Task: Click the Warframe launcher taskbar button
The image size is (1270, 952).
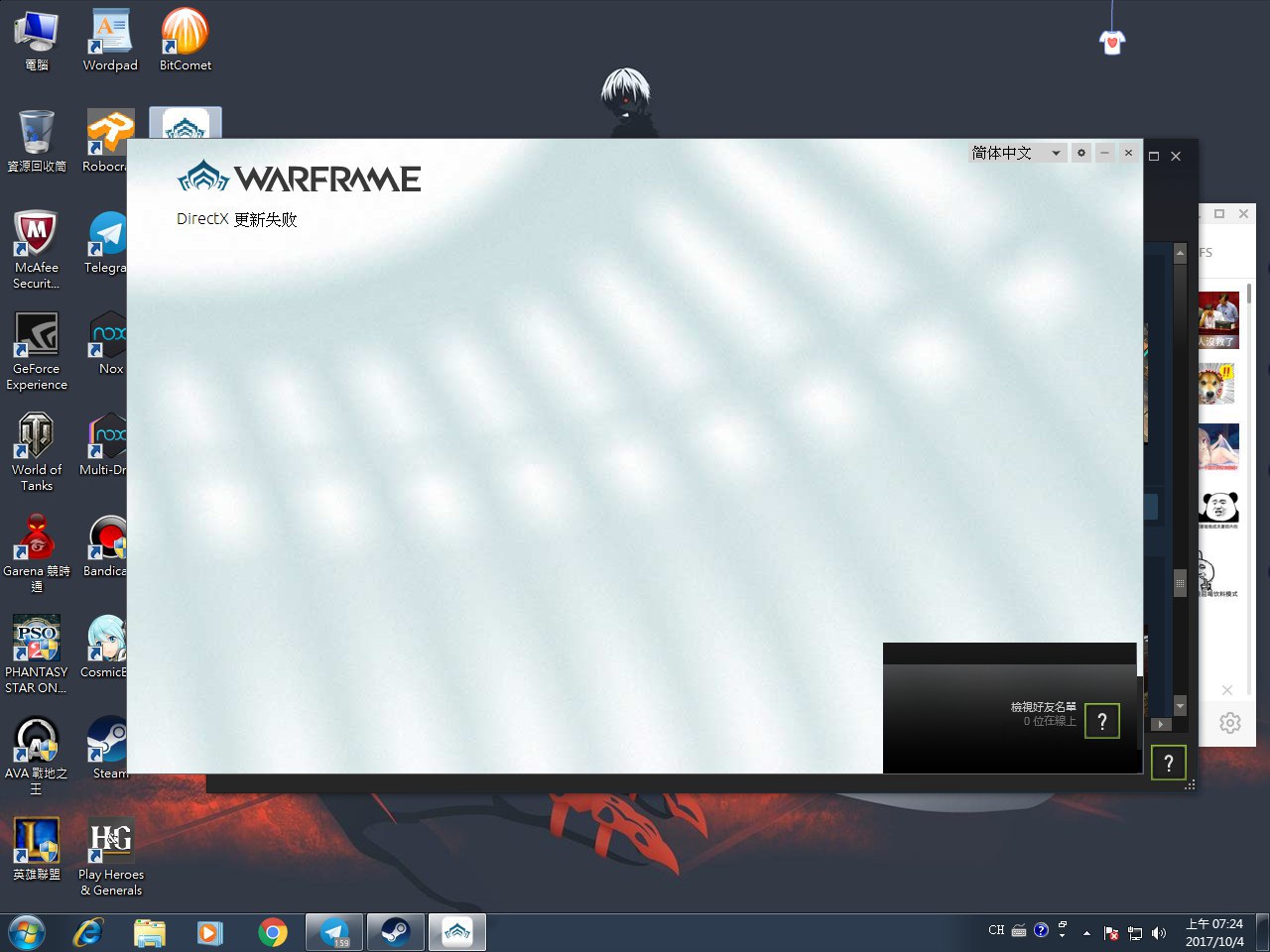Action: [x=457, y=932]
